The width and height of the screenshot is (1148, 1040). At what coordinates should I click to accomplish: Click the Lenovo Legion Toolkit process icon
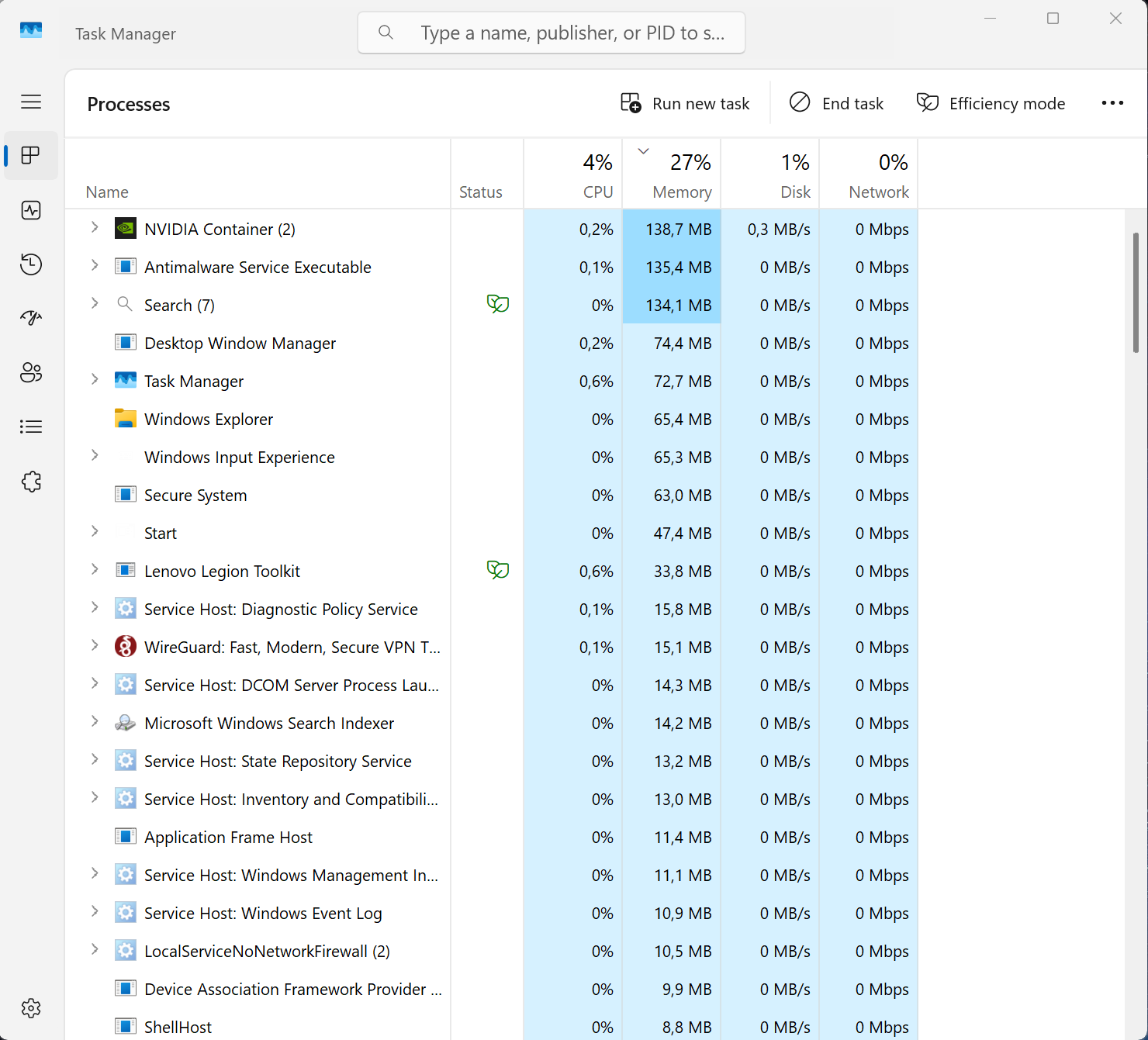click(x=126, y=571)
